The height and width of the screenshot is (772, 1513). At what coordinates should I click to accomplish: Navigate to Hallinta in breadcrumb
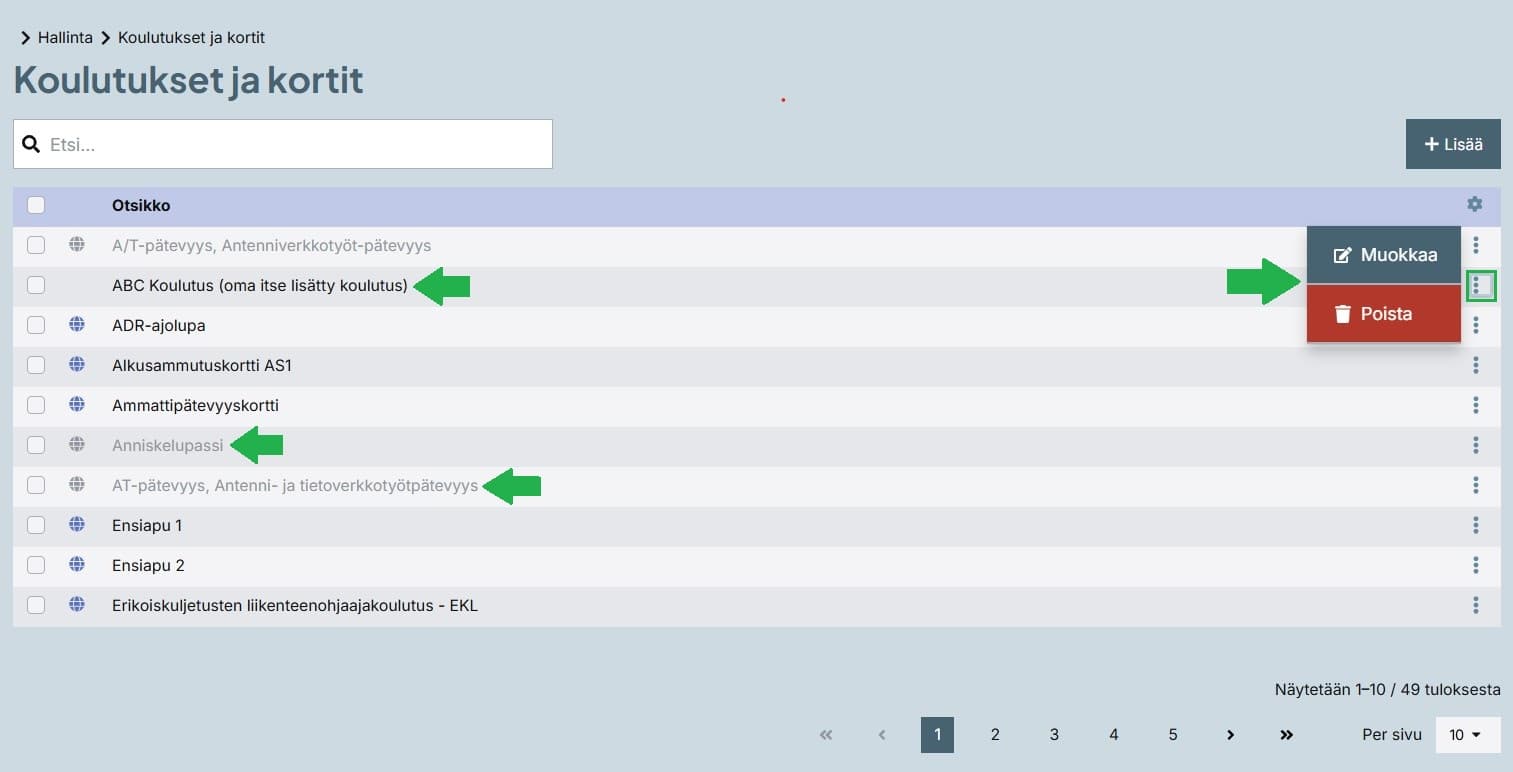[65, 38]
